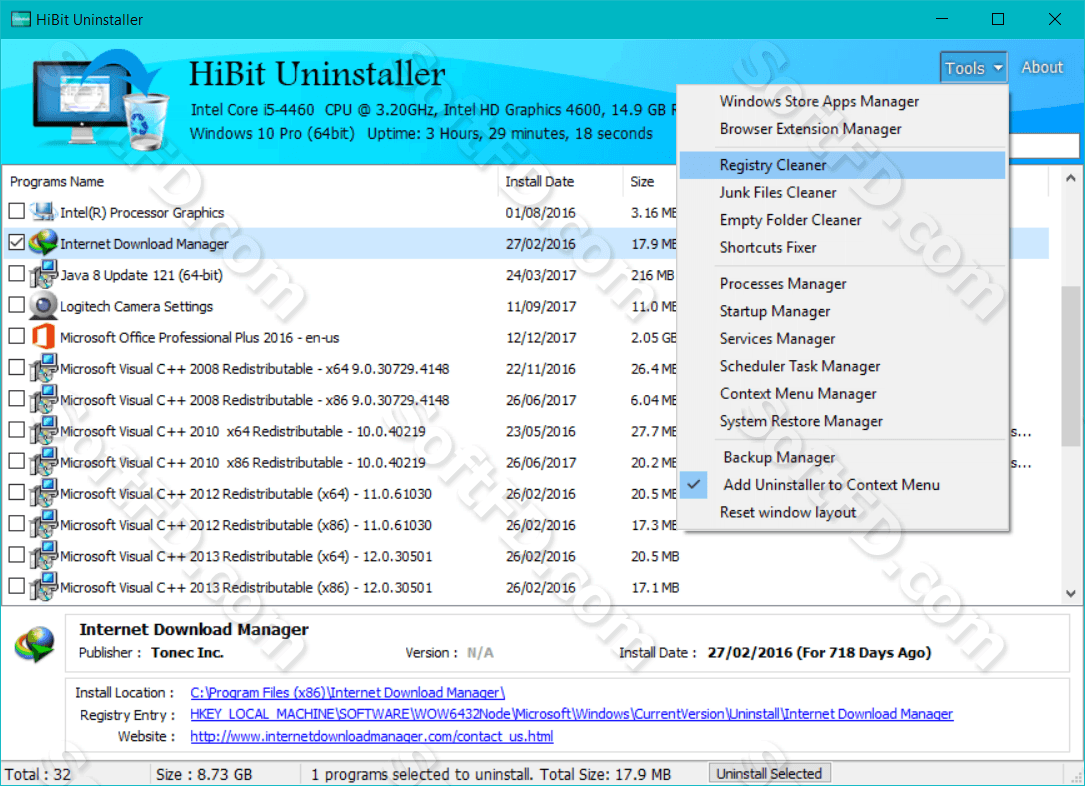The width and height of the screenshot is (1085, 786).
Task: Check Visual C++ 2010 x86 Redistributable checkbox
Action: pyautogui.click(x=17, y=461)
